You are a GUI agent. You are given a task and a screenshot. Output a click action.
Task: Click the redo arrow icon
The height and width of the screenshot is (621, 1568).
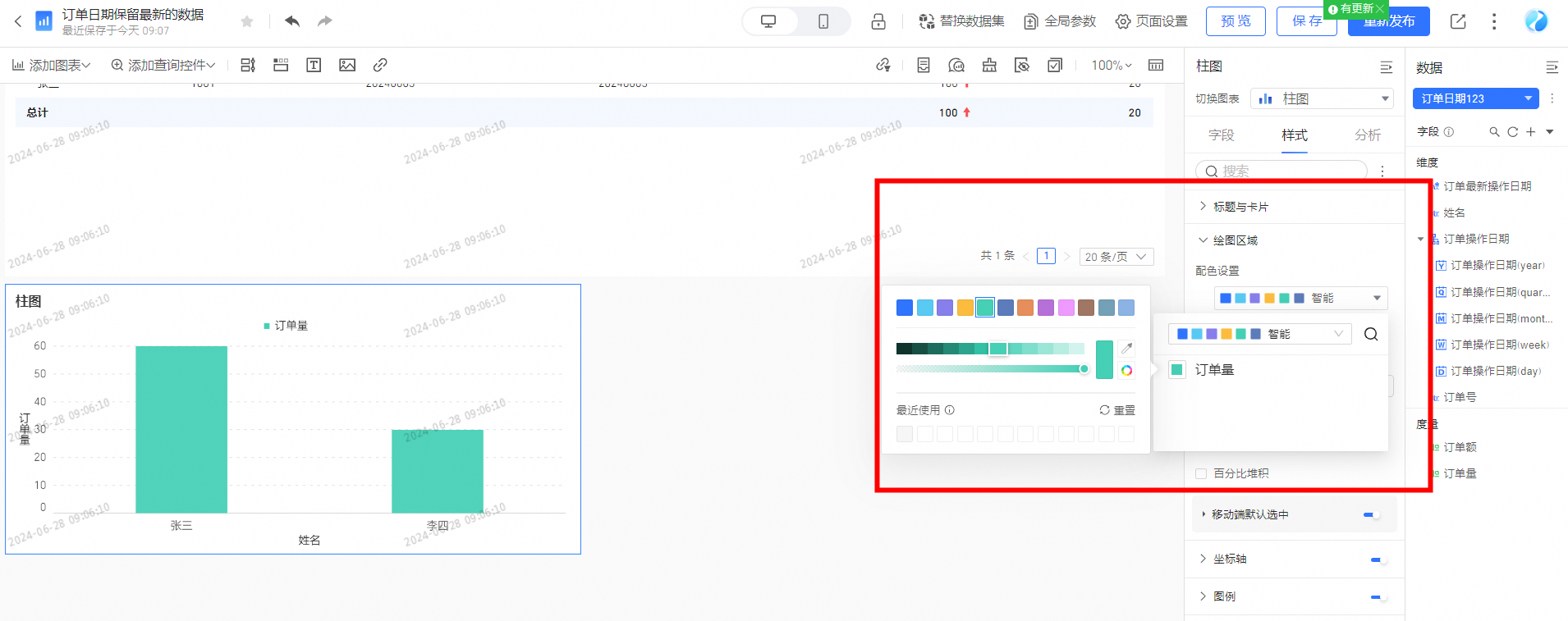(325, 21)
